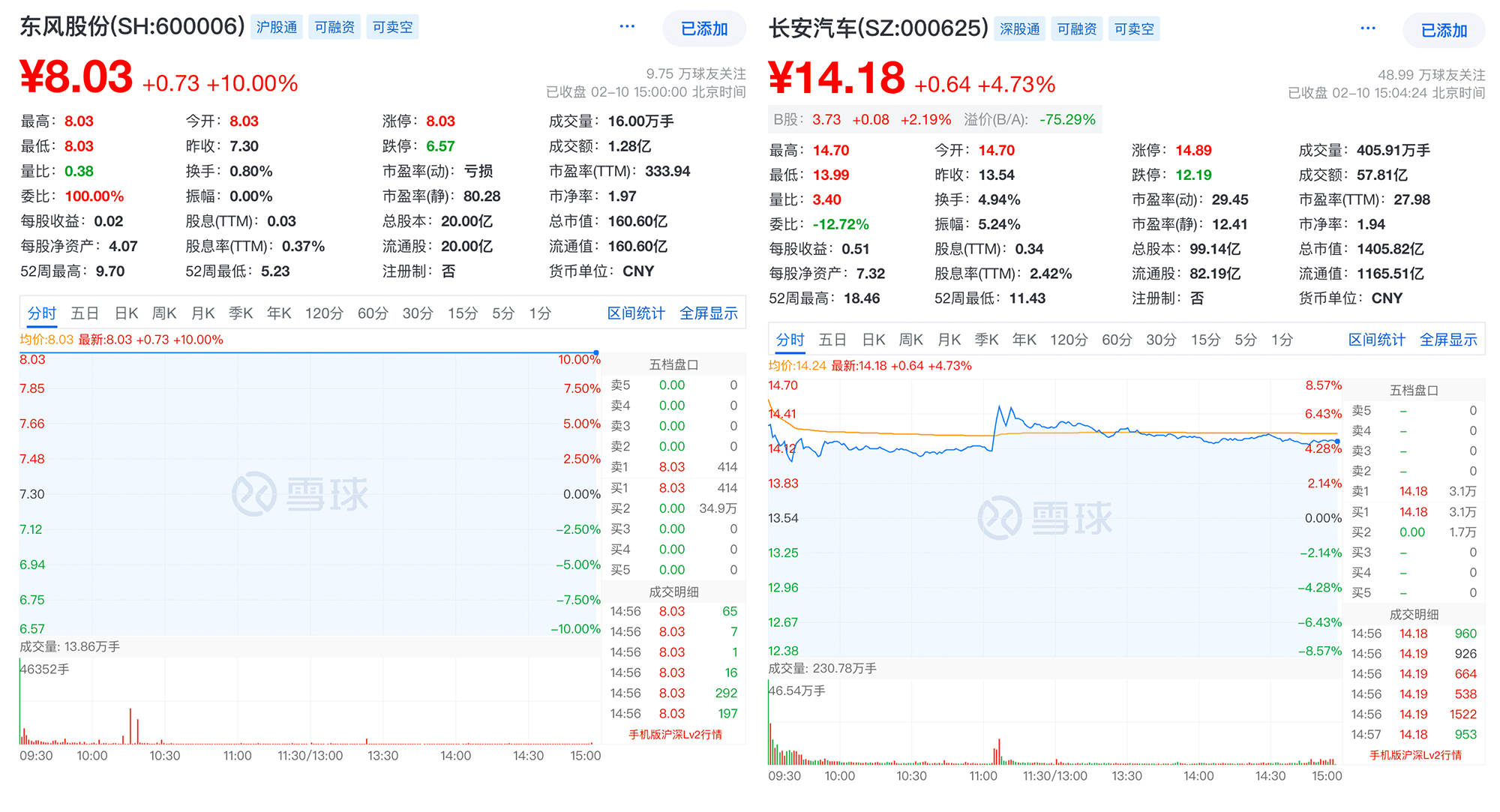Switch to 季K tab in 长安汽车 chart

pos(987,340)
